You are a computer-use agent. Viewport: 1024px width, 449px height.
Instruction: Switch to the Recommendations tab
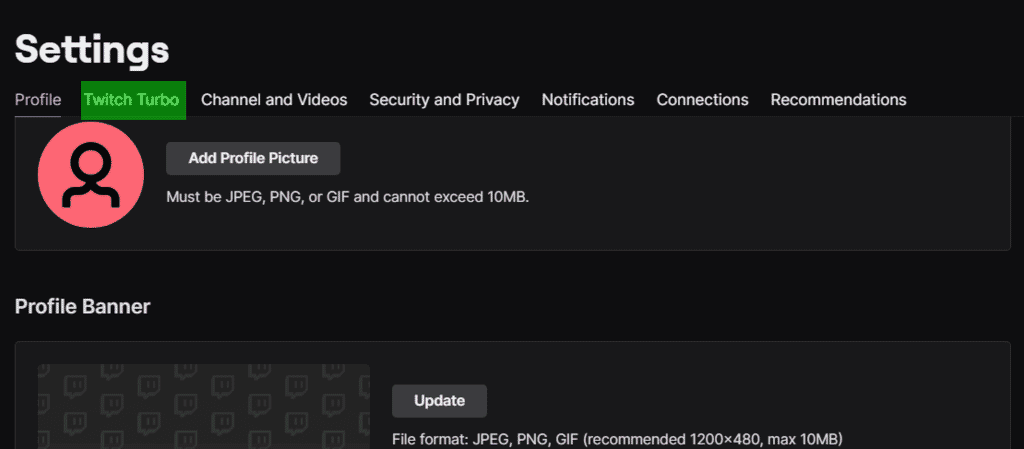click(839, 100)
